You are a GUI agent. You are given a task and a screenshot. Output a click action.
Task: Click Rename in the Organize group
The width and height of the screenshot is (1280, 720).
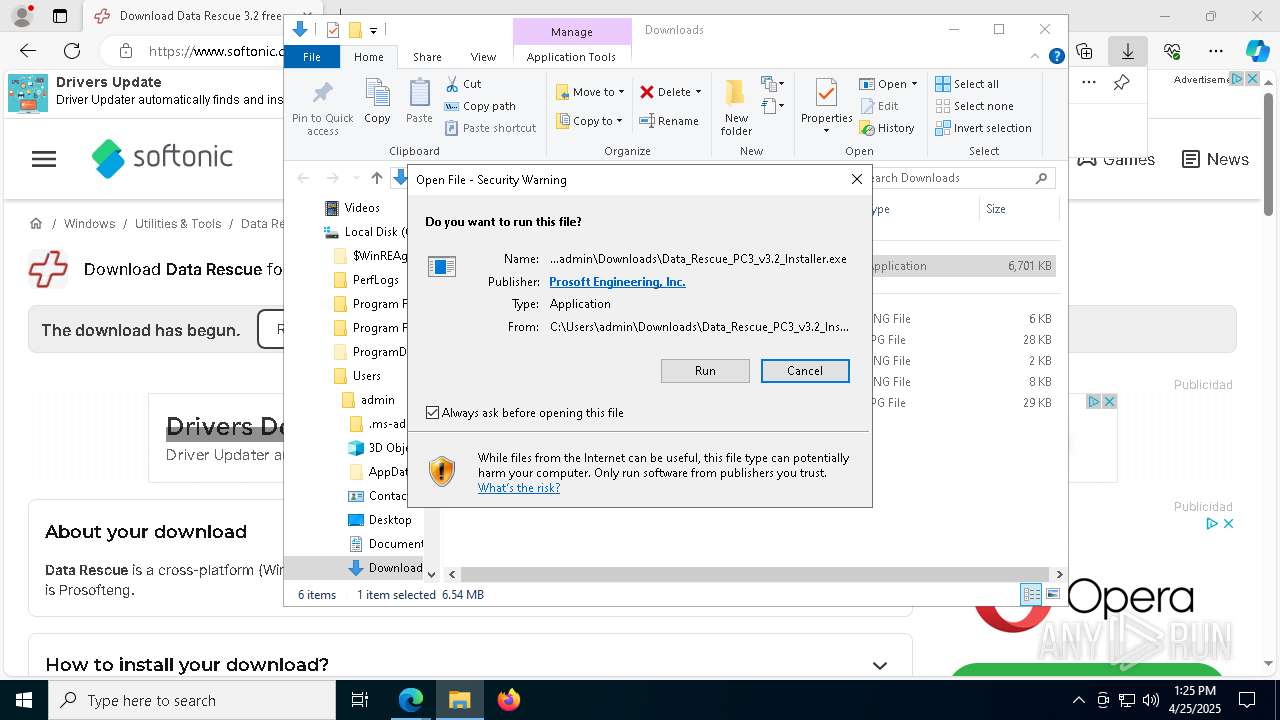(669, 121)
